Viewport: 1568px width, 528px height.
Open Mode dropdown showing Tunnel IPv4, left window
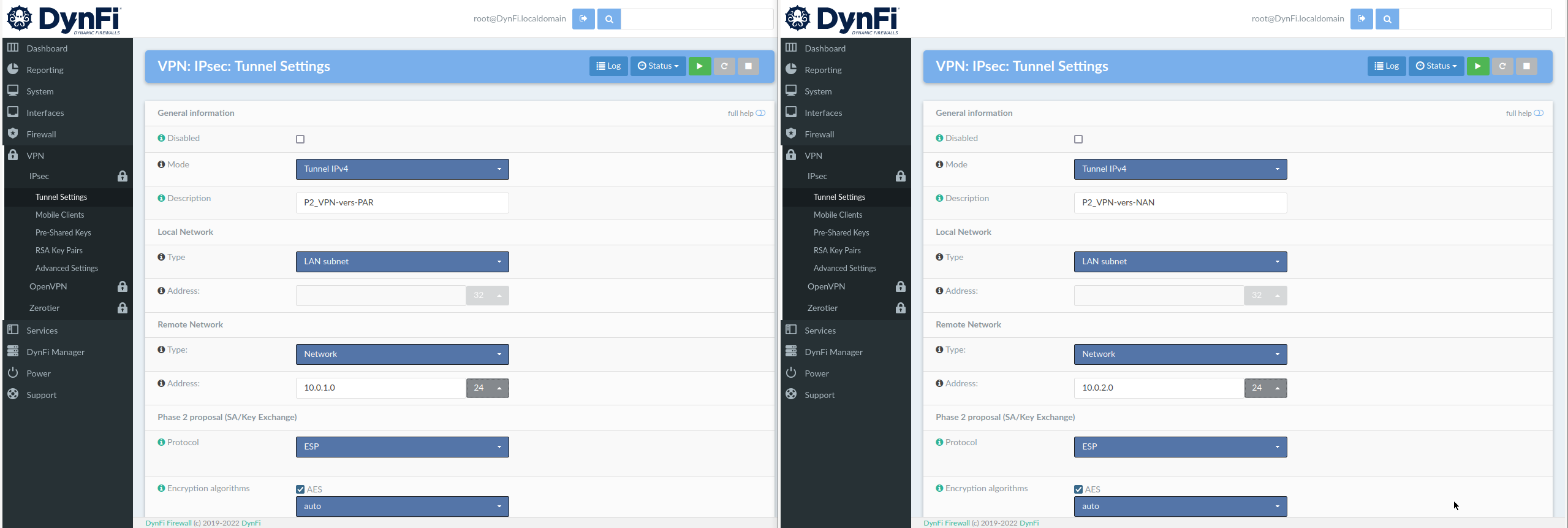[x=402, y=169]
